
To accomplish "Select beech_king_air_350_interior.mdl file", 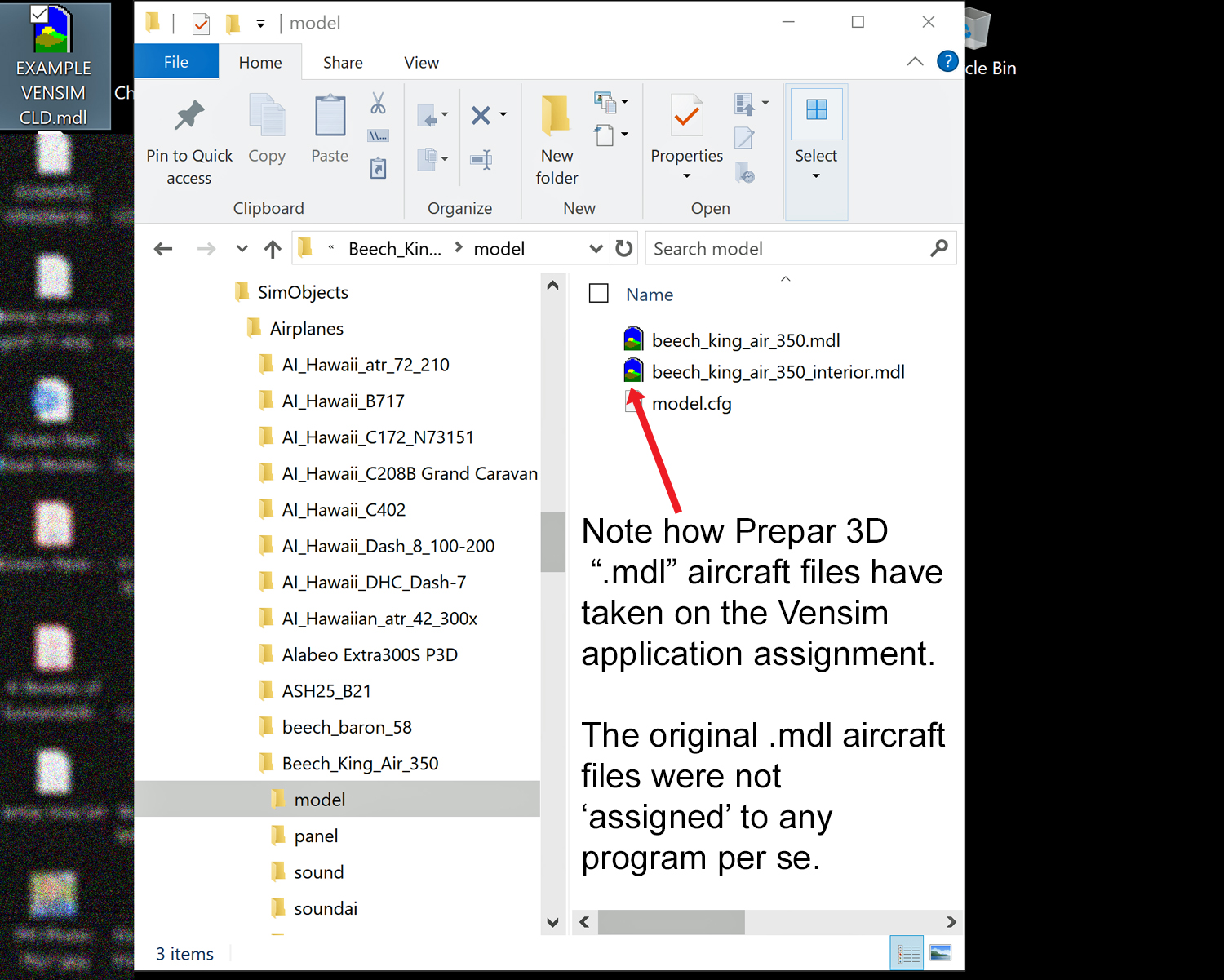I will point(765,372).
